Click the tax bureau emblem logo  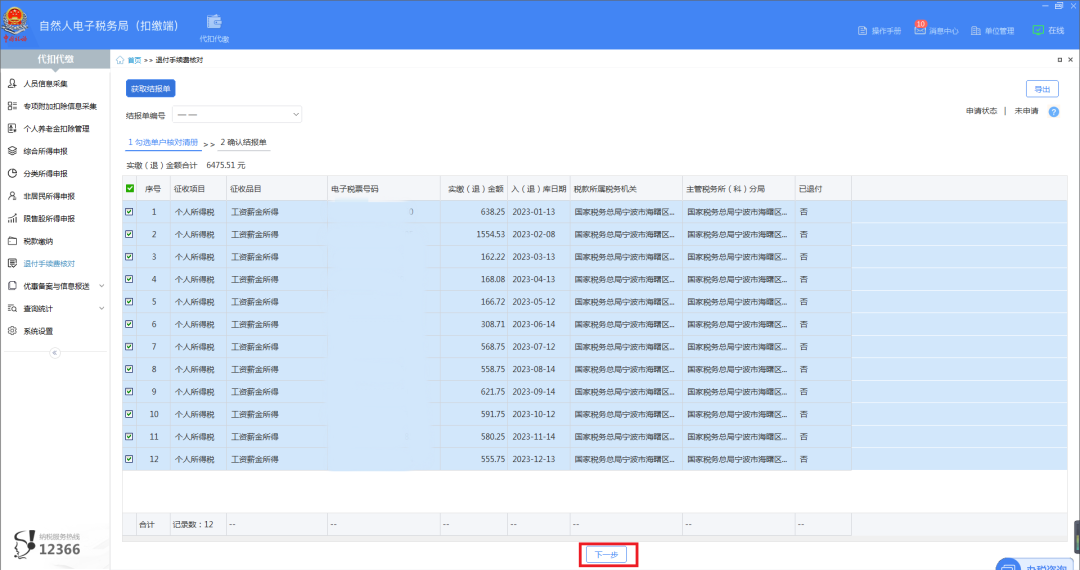pos(14,23)
